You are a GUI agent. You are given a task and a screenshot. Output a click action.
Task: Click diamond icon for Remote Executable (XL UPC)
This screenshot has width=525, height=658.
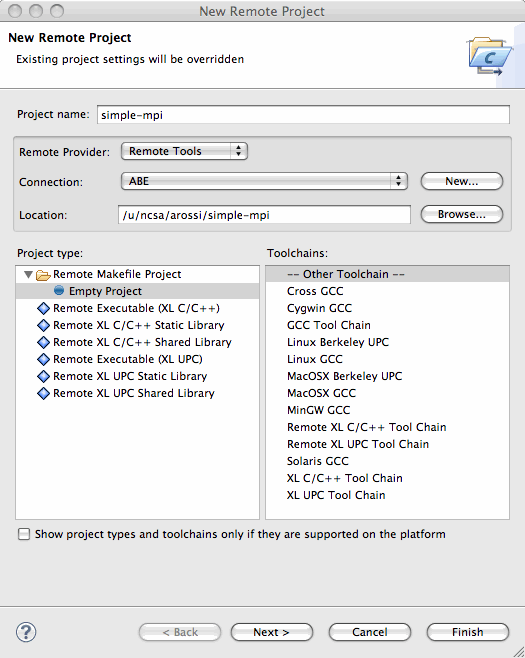43,359
